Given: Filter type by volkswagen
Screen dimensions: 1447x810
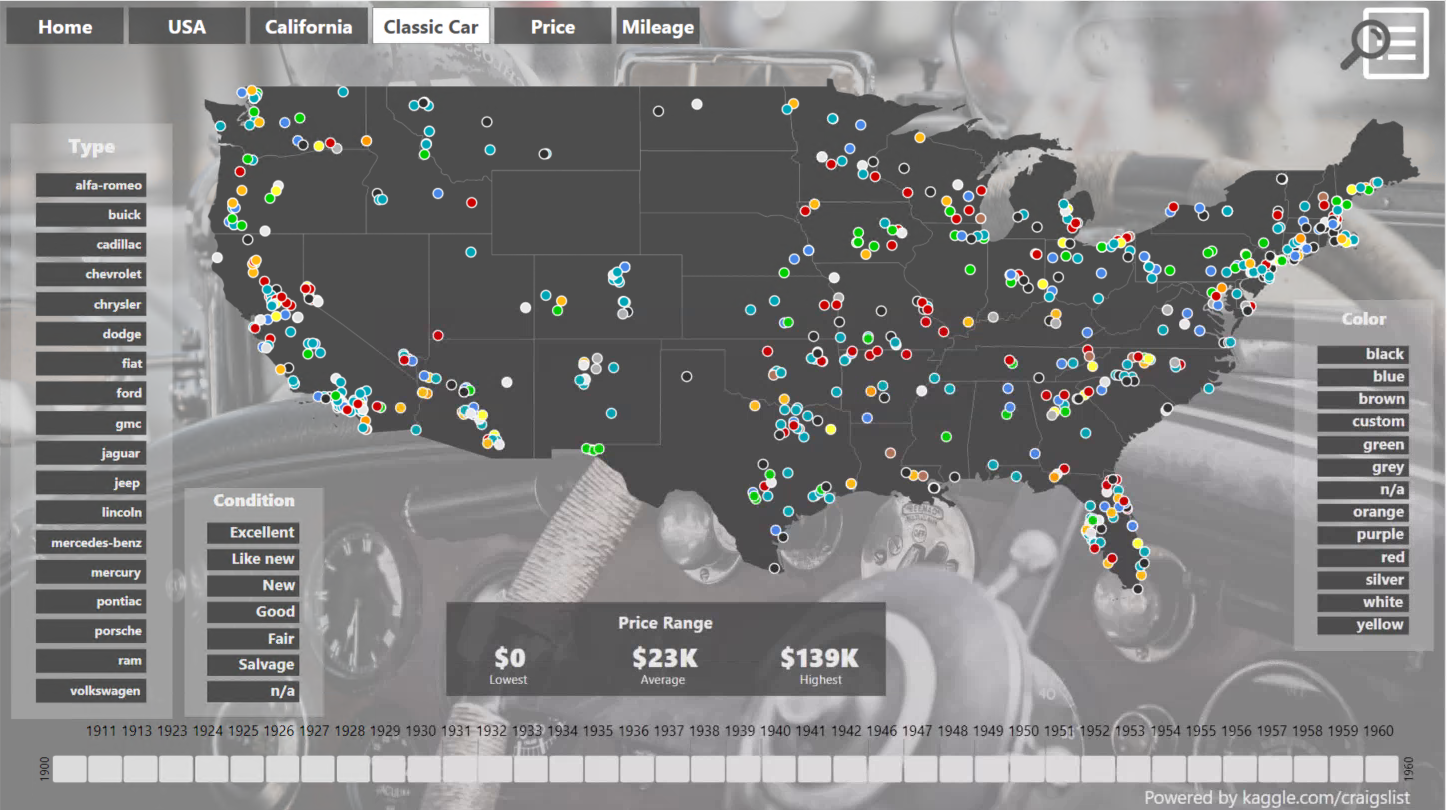Looking at the screenshot, I should pos(91,691).
